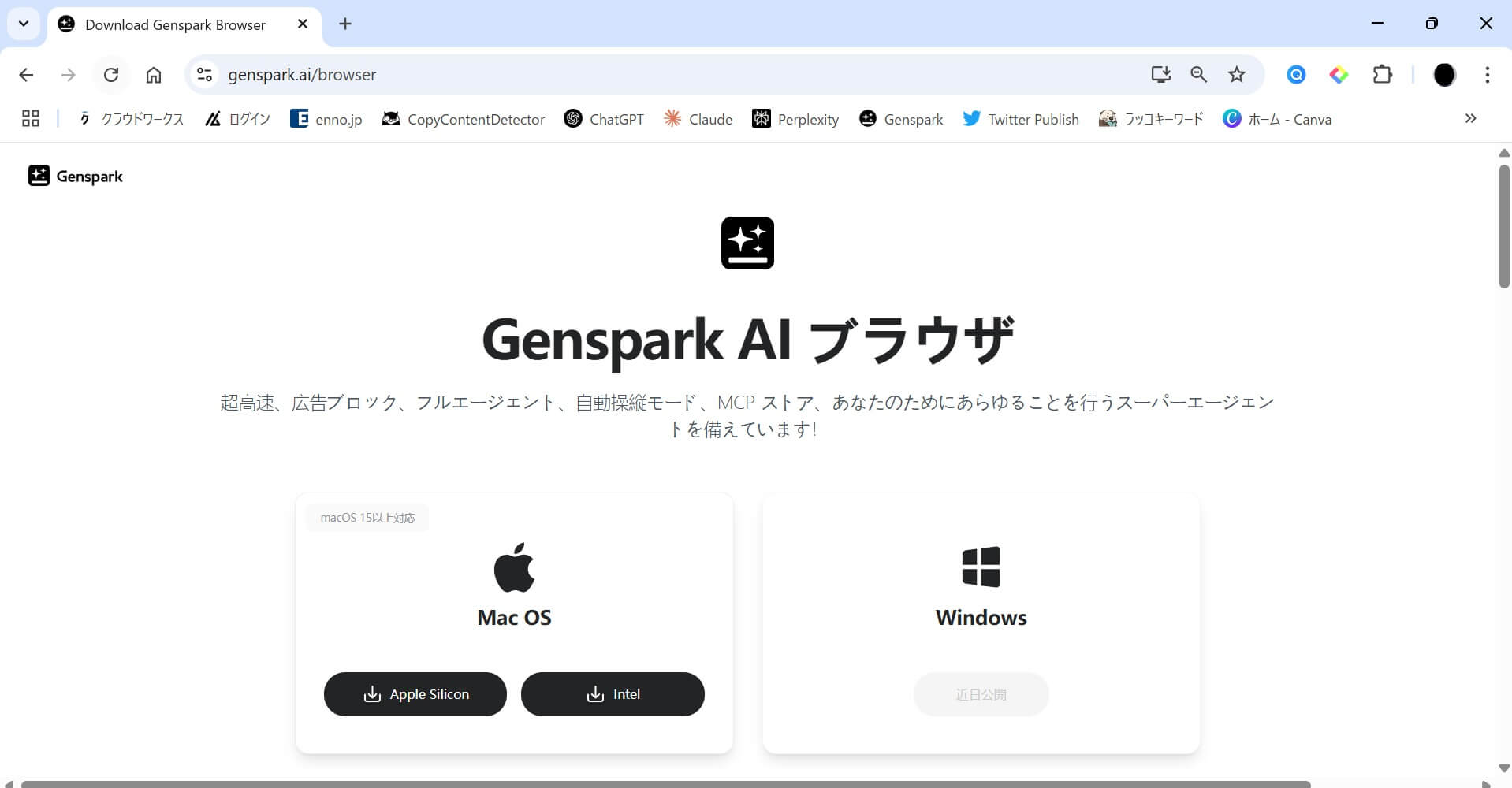Viewport: 1512px width, 788px height.
Task: Open Chrome three-dot menu
Action: [x=1487, y=75]
